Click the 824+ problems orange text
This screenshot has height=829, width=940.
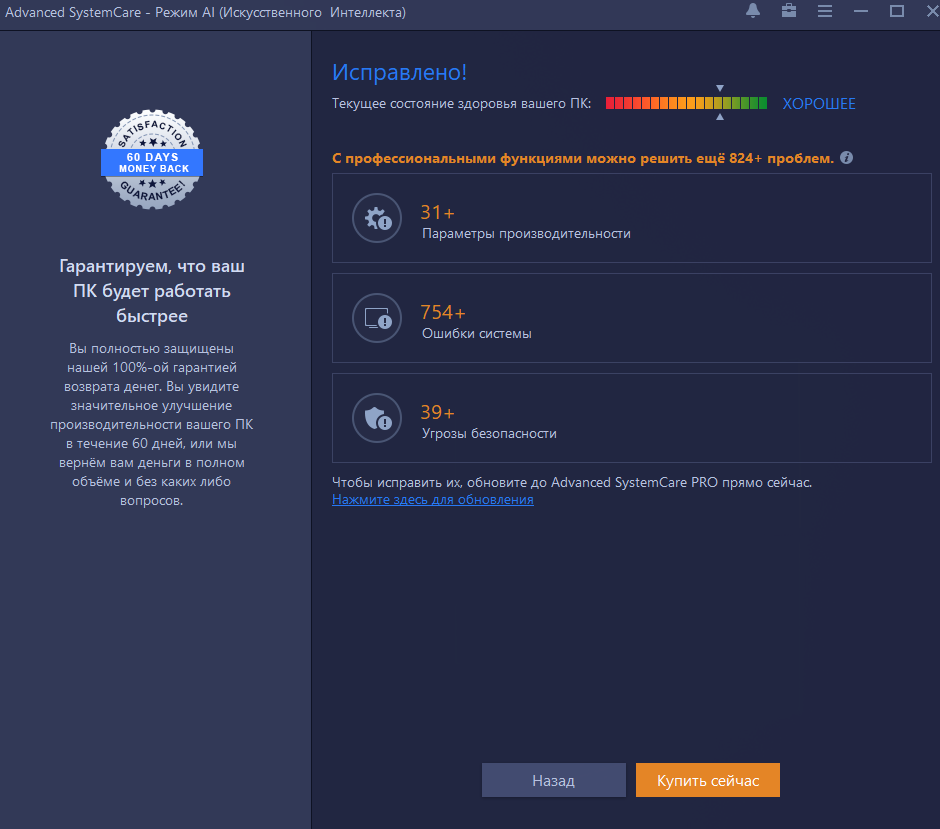coord(583,159)
